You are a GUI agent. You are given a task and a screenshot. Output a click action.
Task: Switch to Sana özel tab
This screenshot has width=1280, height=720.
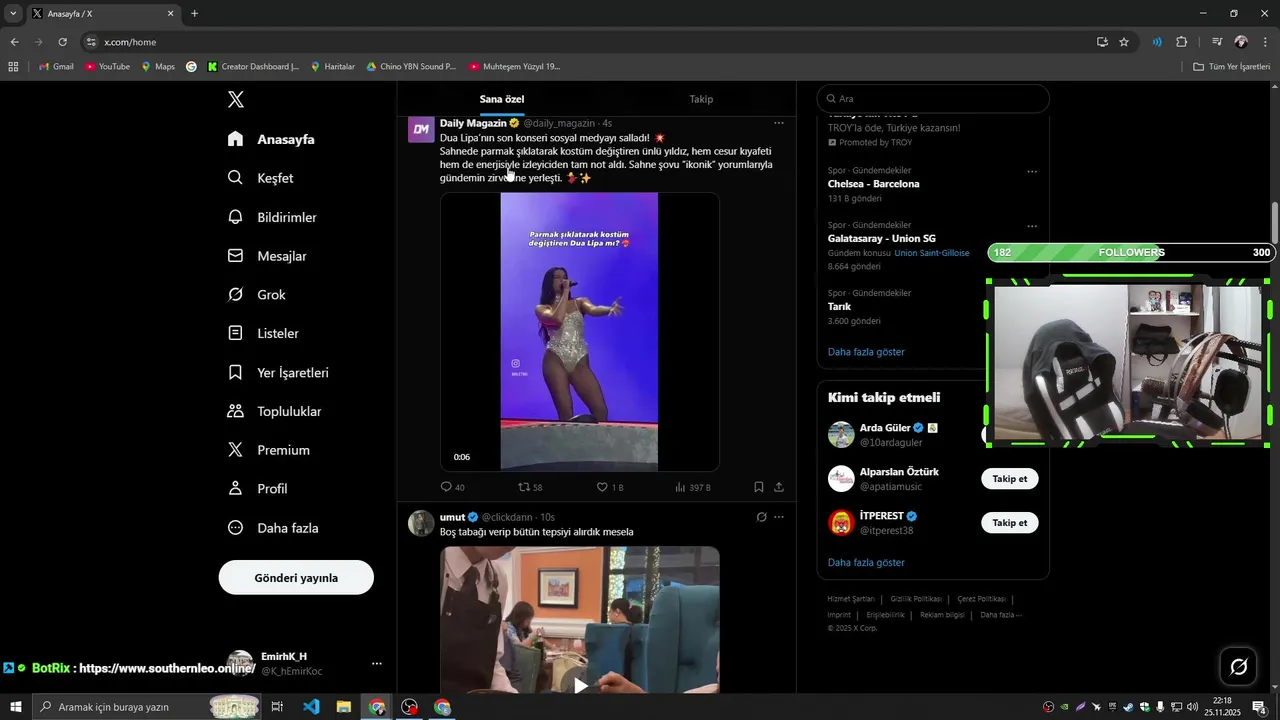[502, 99]
